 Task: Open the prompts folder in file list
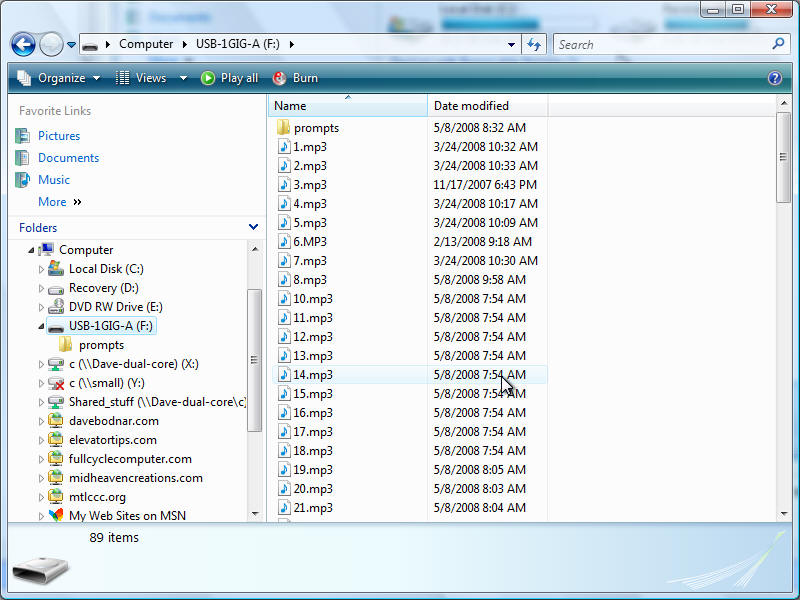click(315, 128)
